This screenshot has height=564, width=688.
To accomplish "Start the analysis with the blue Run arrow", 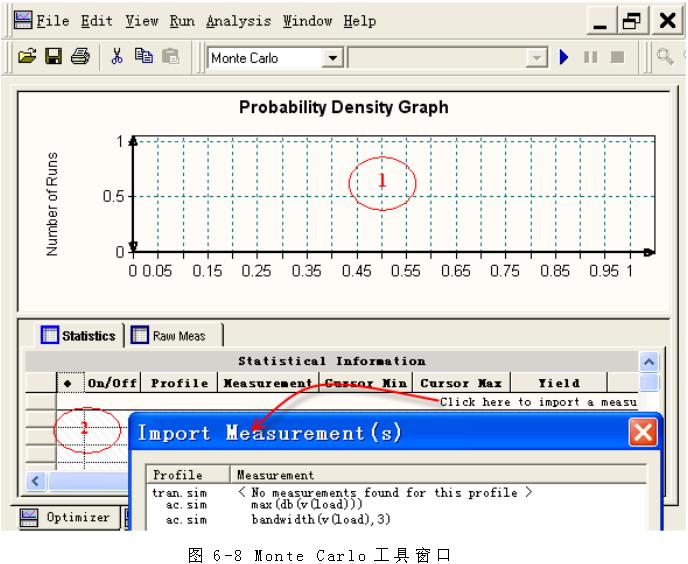I will pyautogui.click(x=564, y=57).
